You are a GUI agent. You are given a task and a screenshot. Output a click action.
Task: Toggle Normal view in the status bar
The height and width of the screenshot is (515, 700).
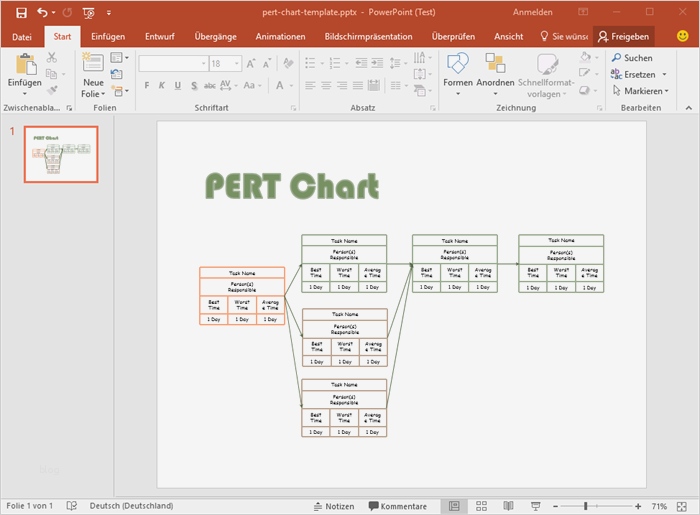(454, 506)
